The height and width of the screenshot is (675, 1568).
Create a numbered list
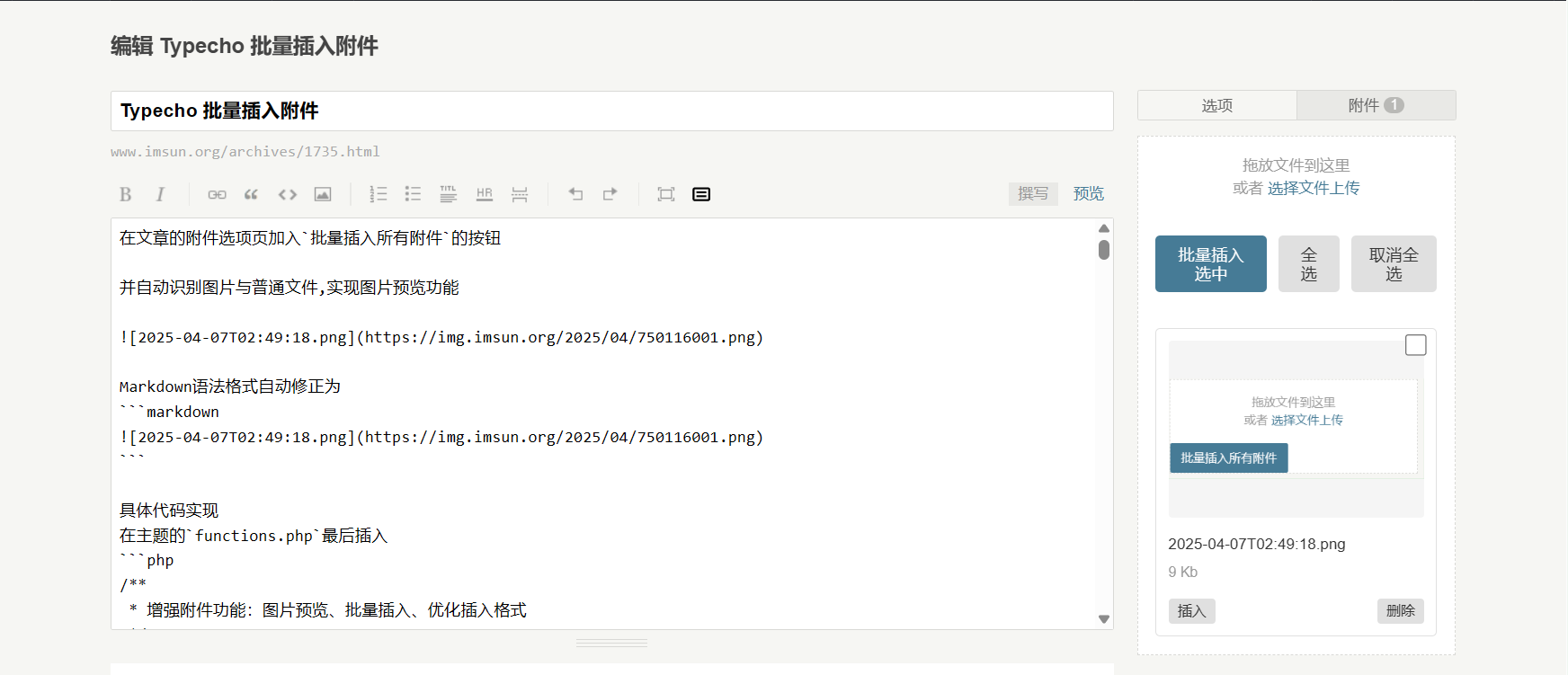[379, 194]
